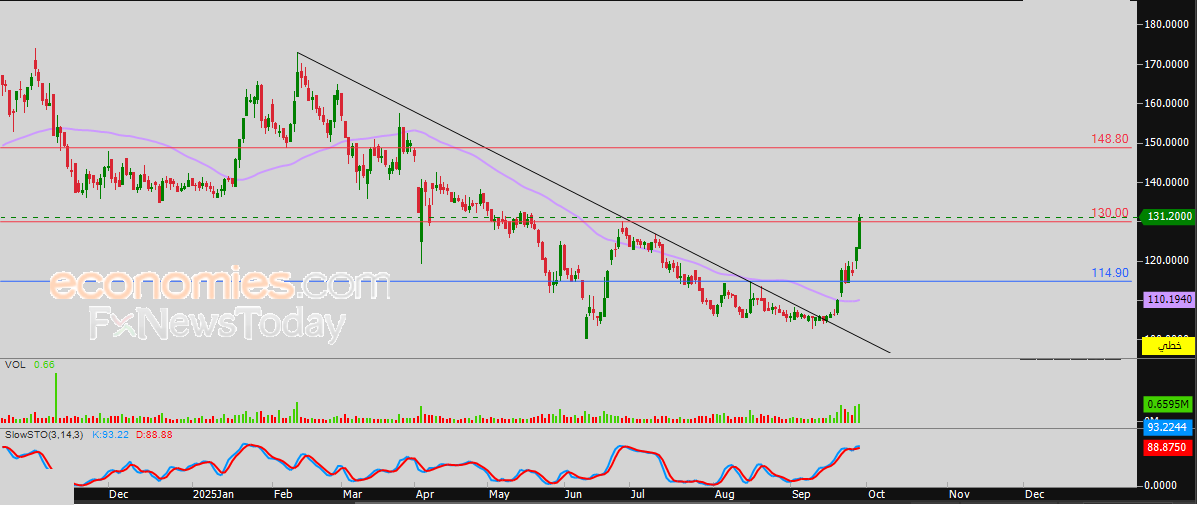The height and width of the screenshot is (505, 1197).
Task: Select the purple moving average curve
Action: click(x=489, y=170)
